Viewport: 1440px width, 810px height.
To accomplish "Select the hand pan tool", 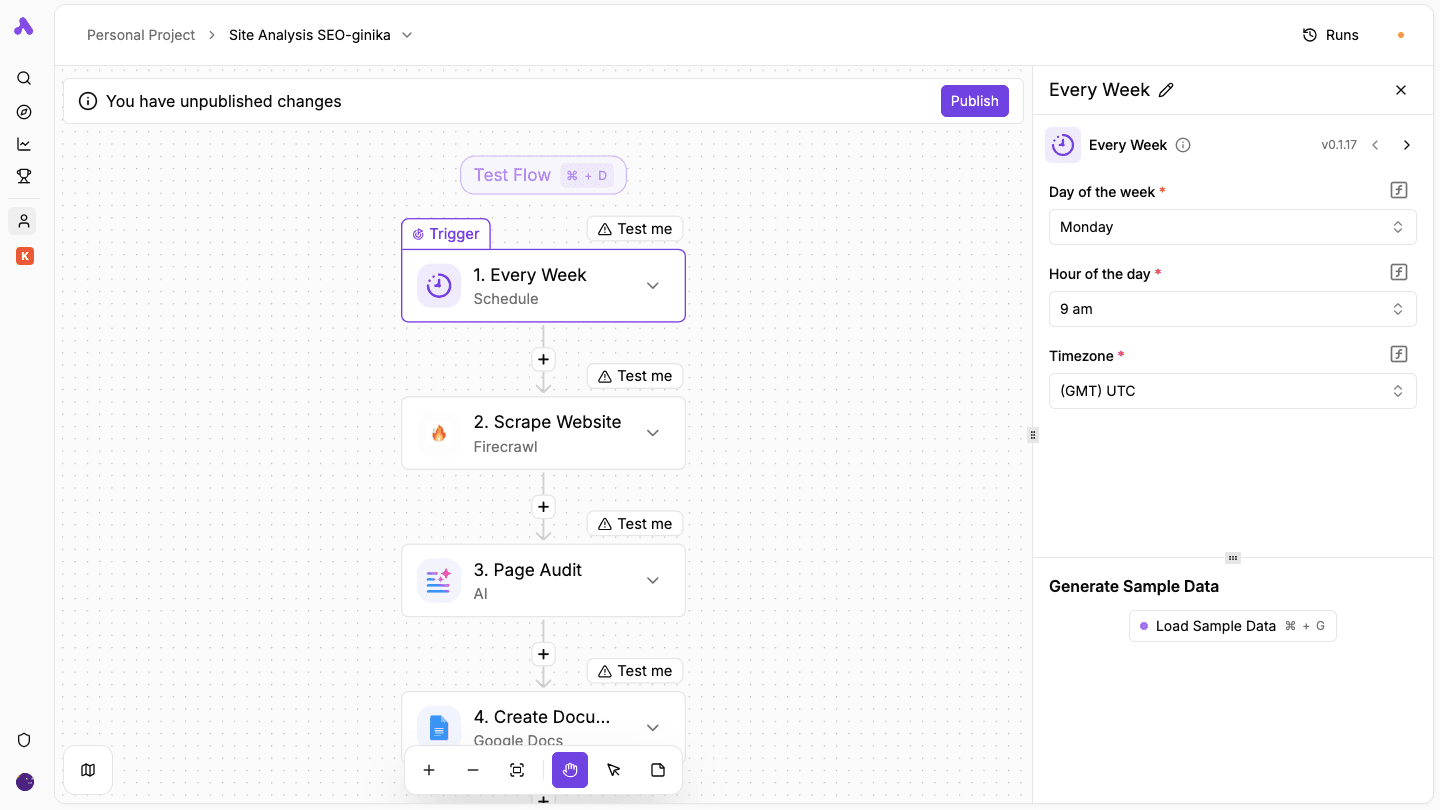I will click(570, 770).
